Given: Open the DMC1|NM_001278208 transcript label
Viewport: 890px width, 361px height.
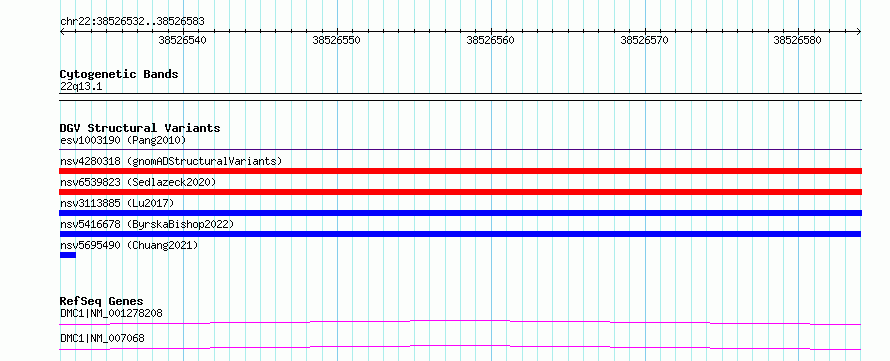Looking at the screenshot, I should (x=112, y=313).
